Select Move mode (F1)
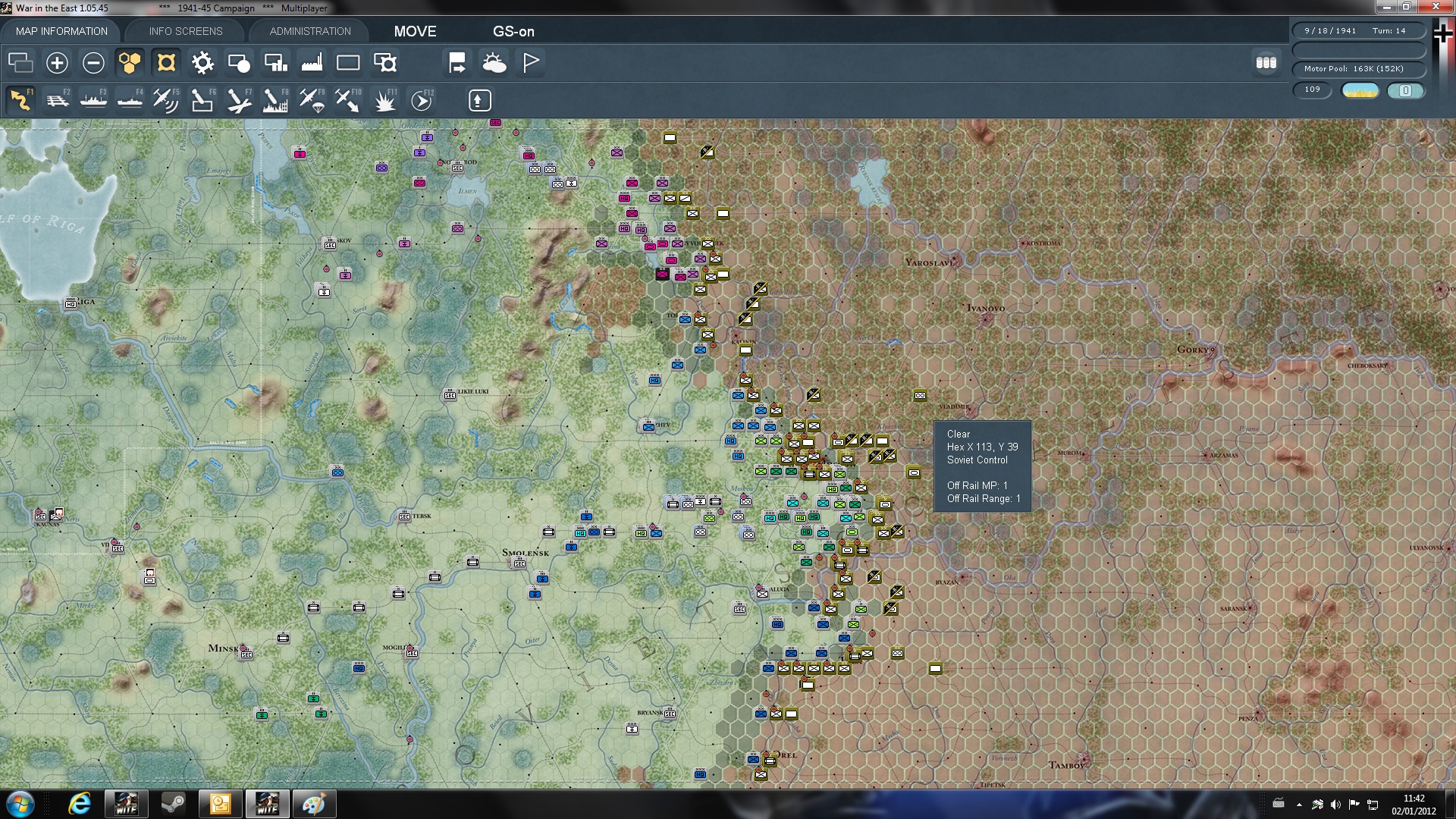Screen dimensions: 1456x819 click(x=20, y=99)
